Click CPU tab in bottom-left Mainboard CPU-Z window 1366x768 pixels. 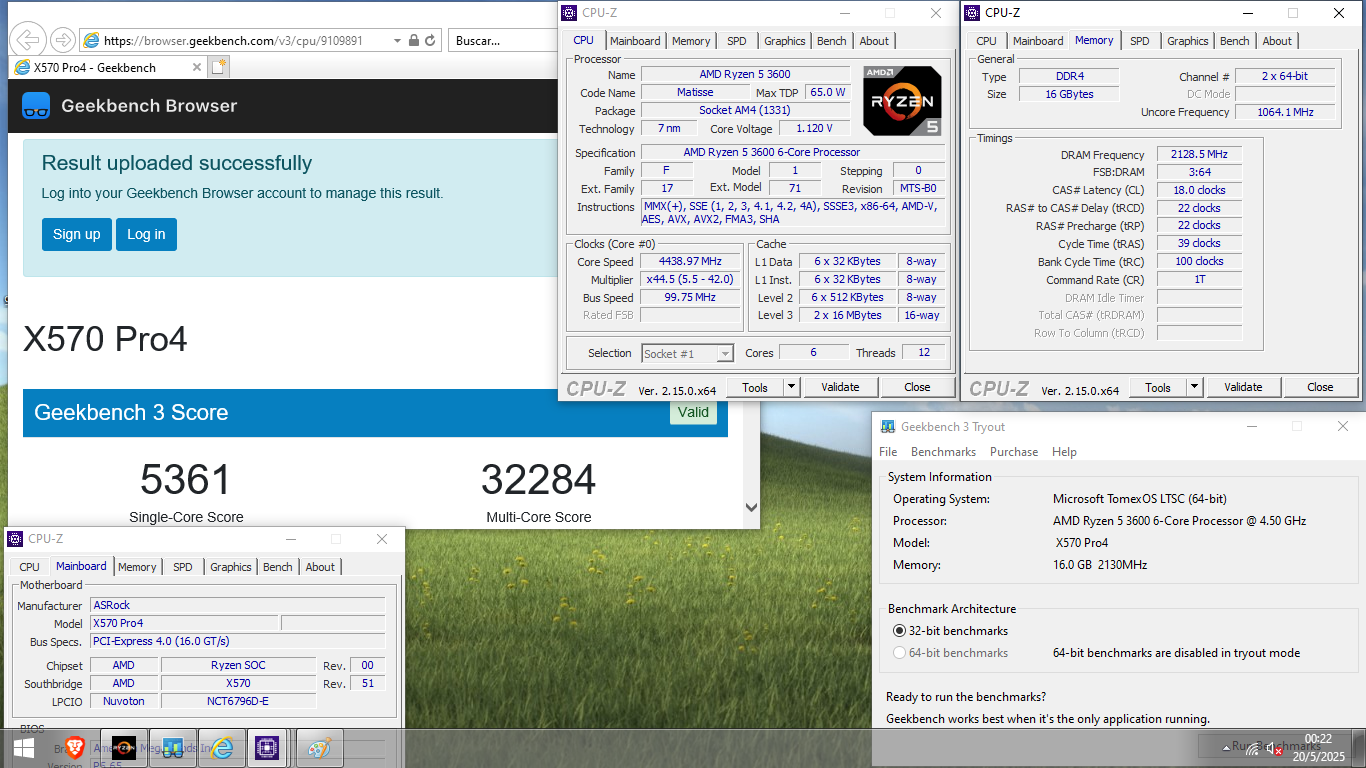point(30,567)
